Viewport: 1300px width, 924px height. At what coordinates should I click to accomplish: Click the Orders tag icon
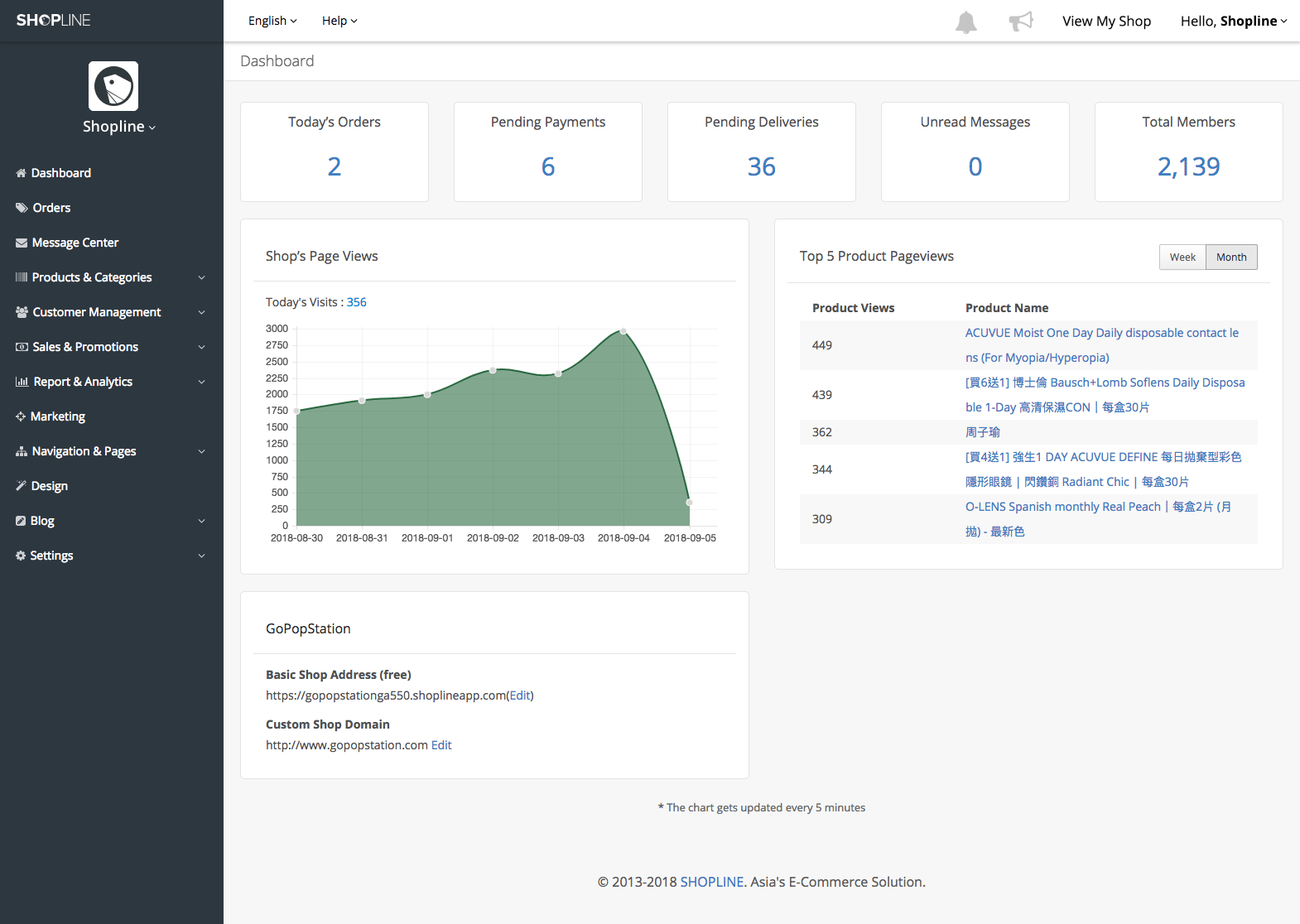(22, 208)
